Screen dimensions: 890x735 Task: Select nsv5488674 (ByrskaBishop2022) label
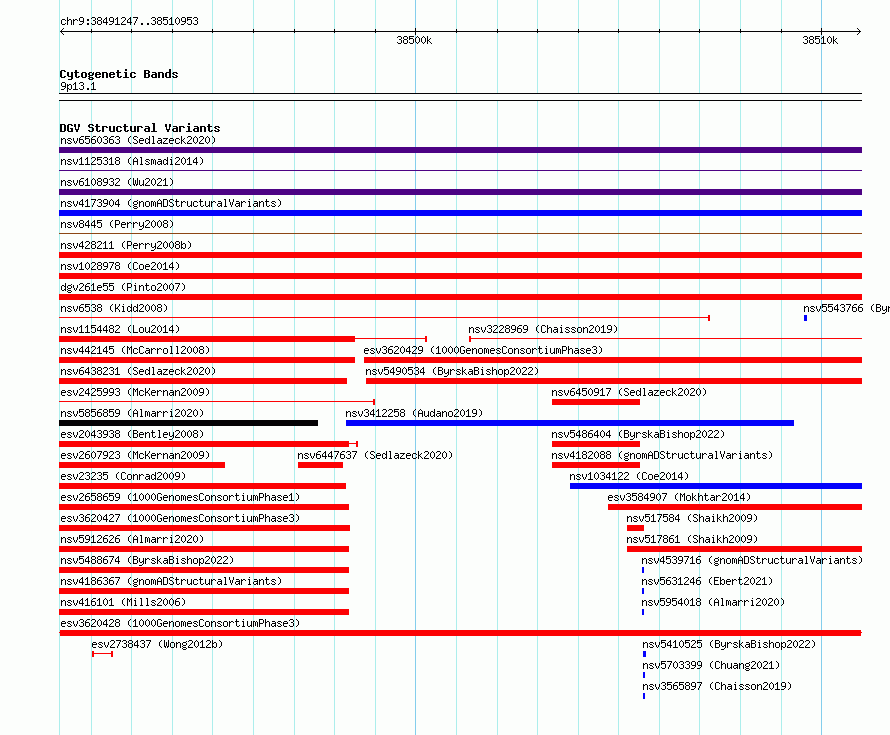147,560
